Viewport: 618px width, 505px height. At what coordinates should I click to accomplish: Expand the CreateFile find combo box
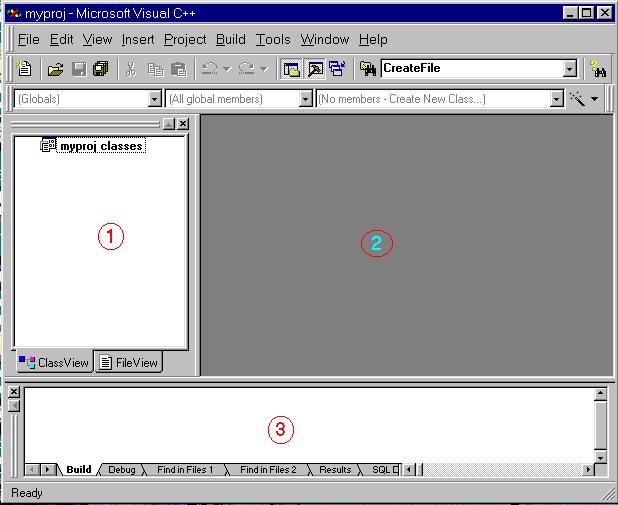click(569, 69)
